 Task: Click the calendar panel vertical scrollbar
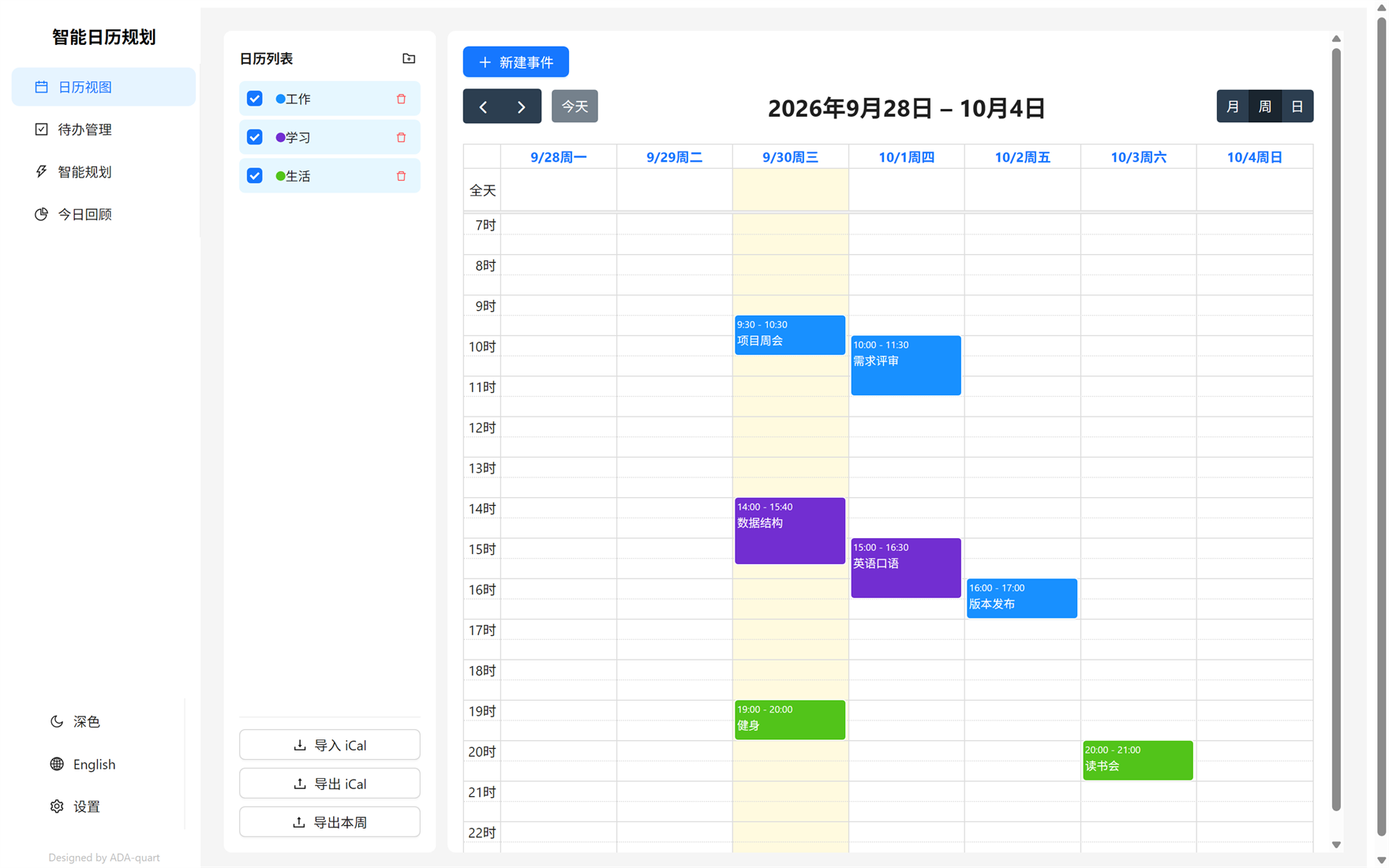[x=1336, y=429]
